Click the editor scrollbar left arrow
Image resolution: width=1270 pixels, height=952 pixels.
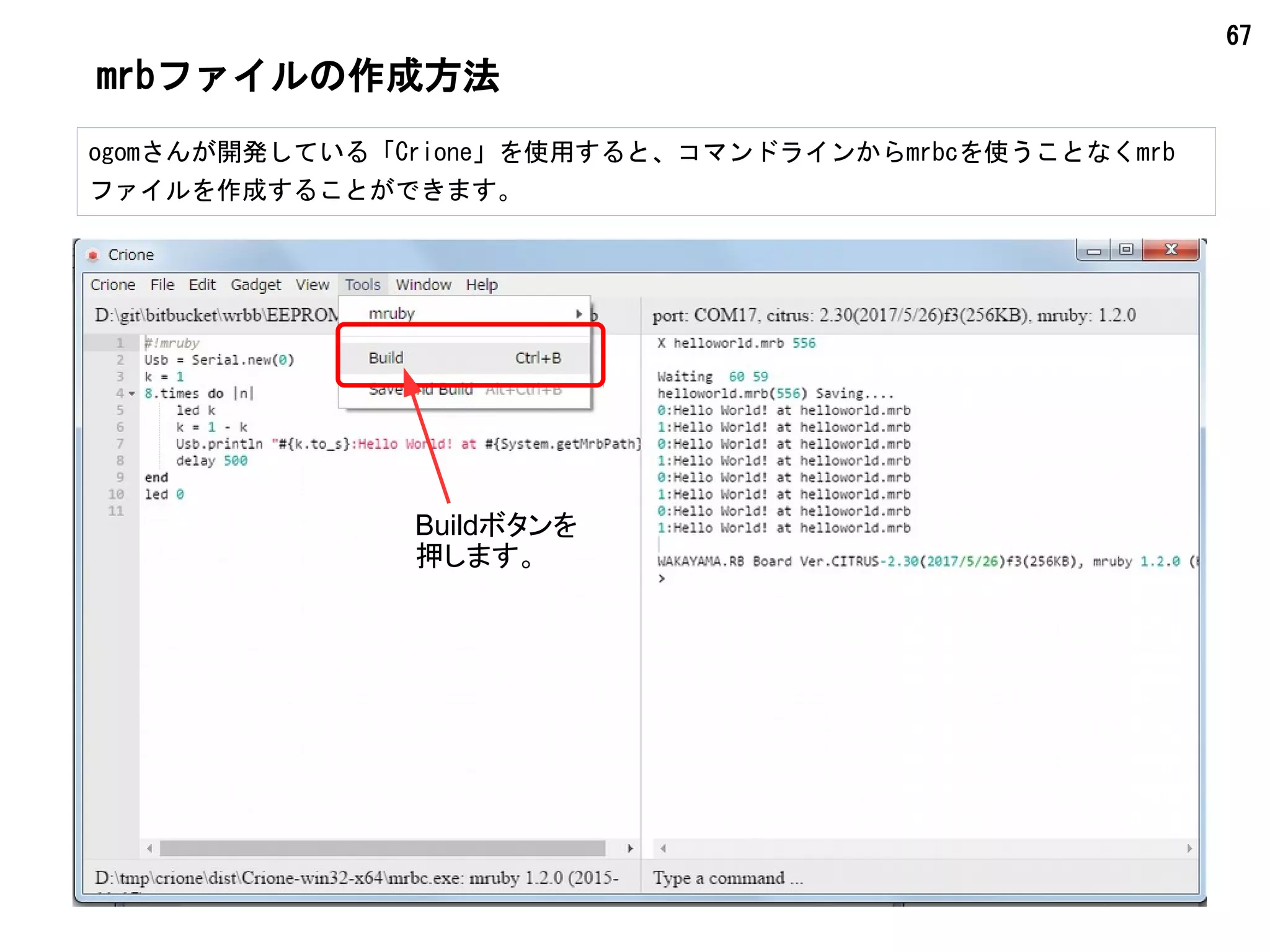[149, 848]
